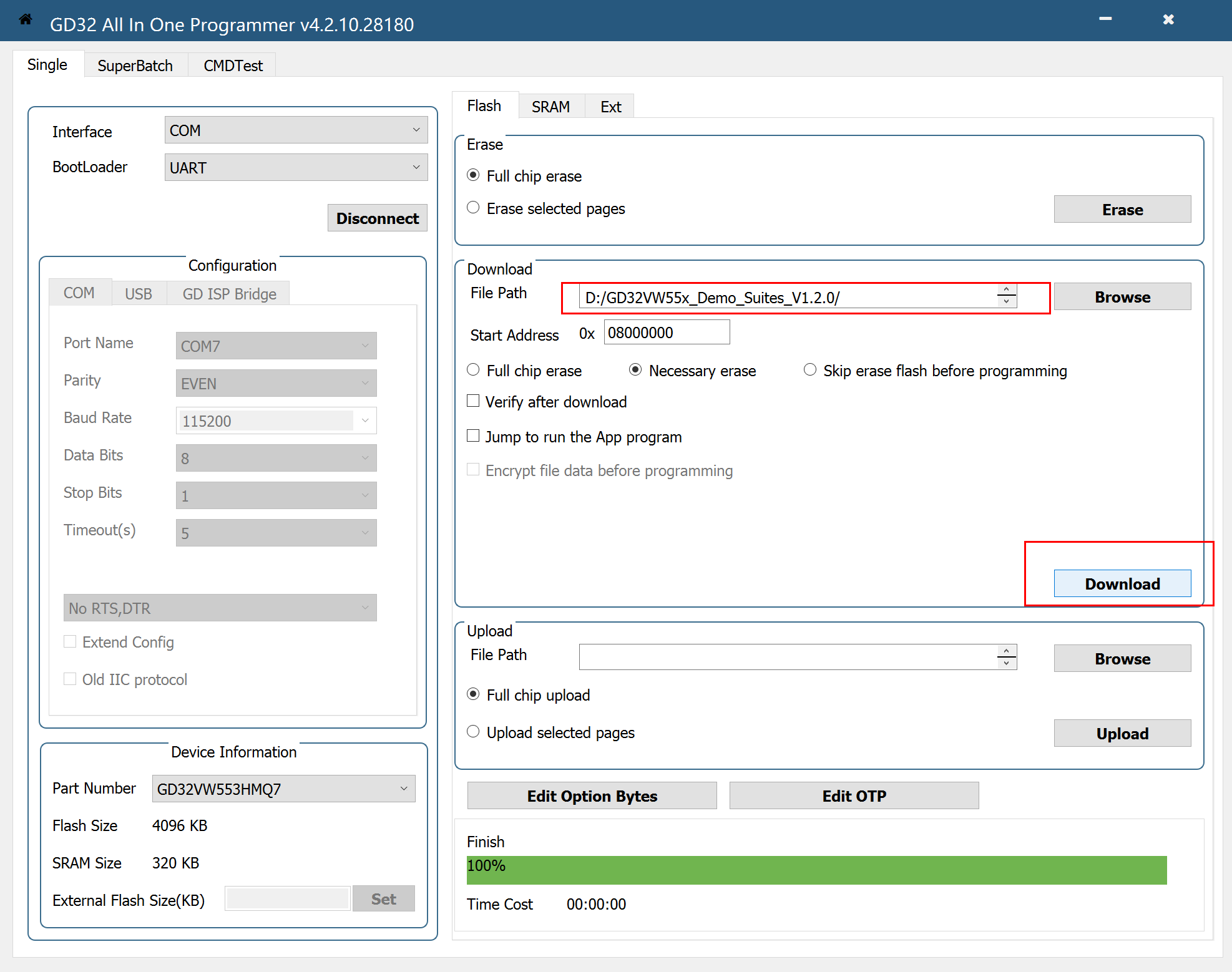Minimize the programmer window
Screen dimensions: 1232x972
coord(1105,19)
